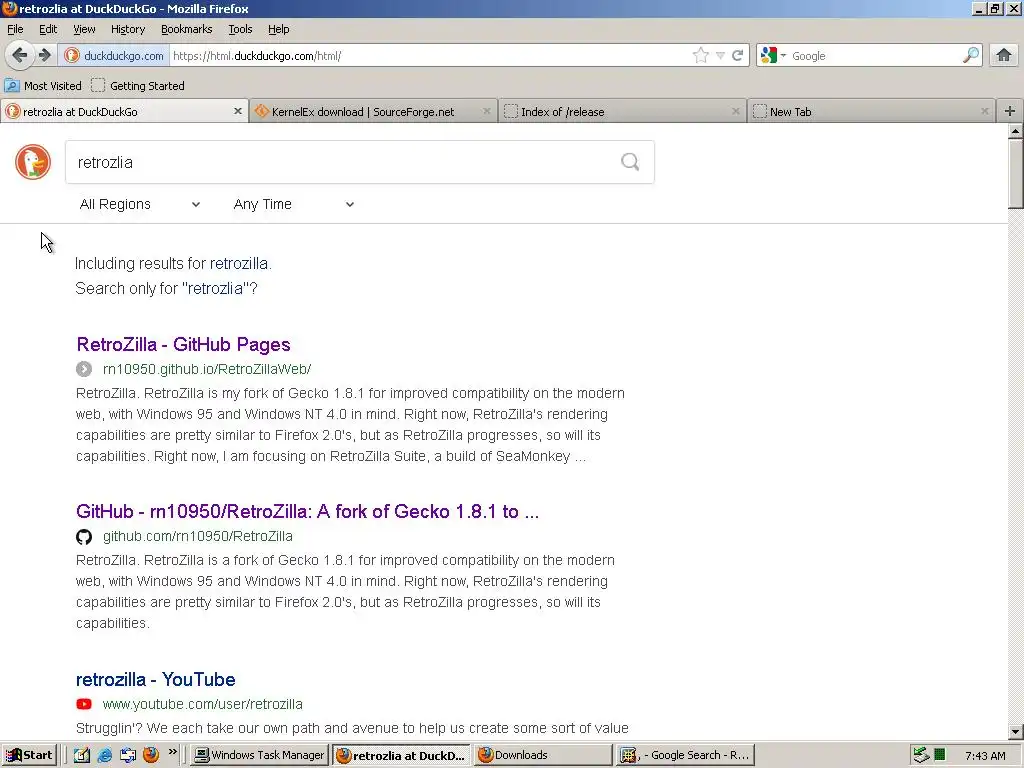Viewport: 1024px width, 768px height.
Task: Expand the quick launch overflow chevron
Action: (172, 752)
